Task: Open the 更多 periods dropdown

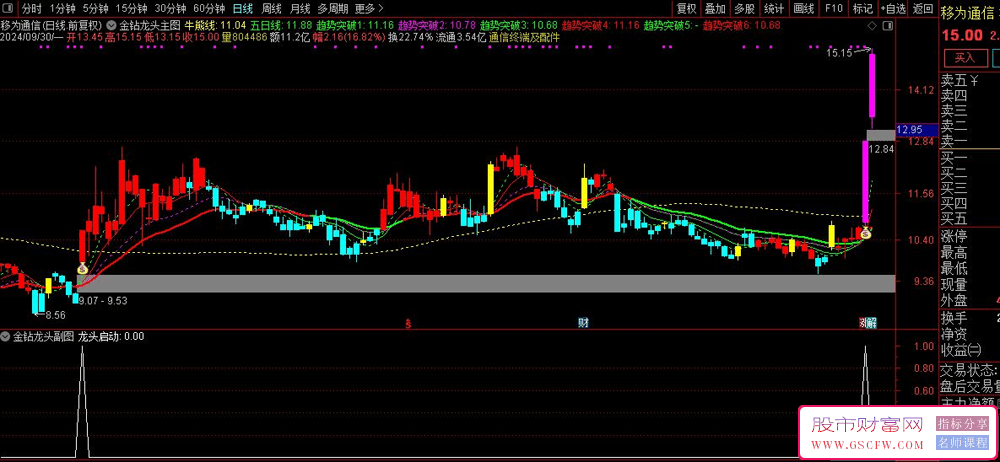Action: click(369, 8)
